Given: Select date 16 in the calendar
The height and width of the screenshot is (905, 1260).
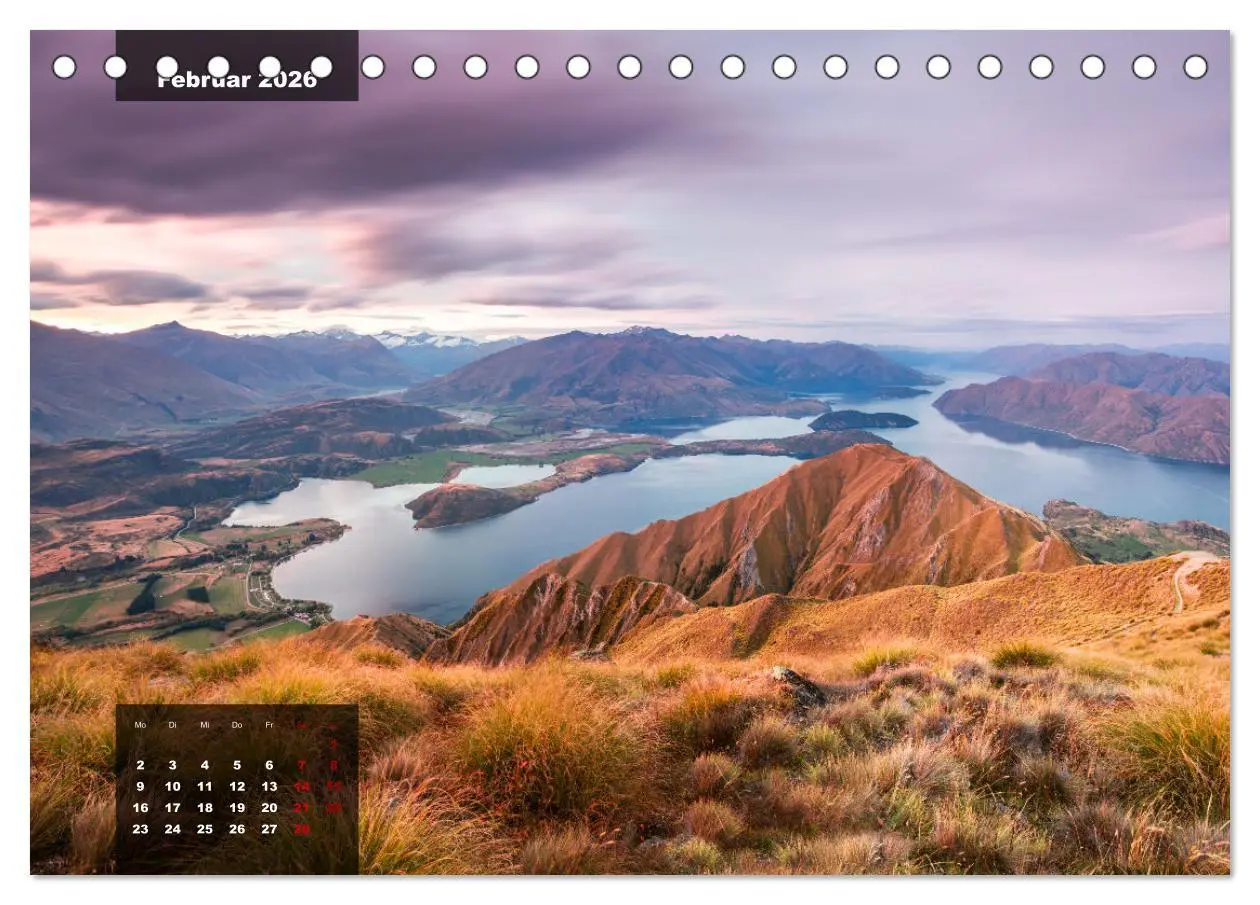Looking at the screenshot, I should [140, 807].
